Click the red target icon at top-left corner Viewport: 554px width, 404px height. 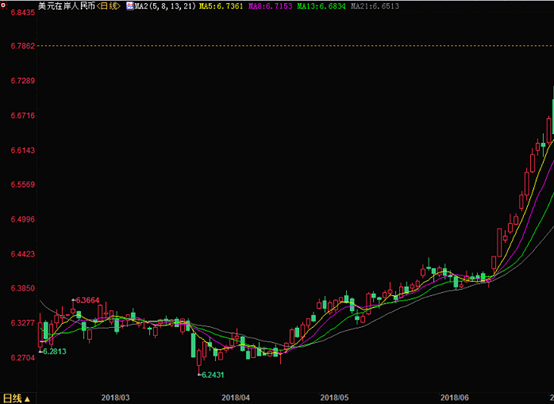click(x=4, y=5)
